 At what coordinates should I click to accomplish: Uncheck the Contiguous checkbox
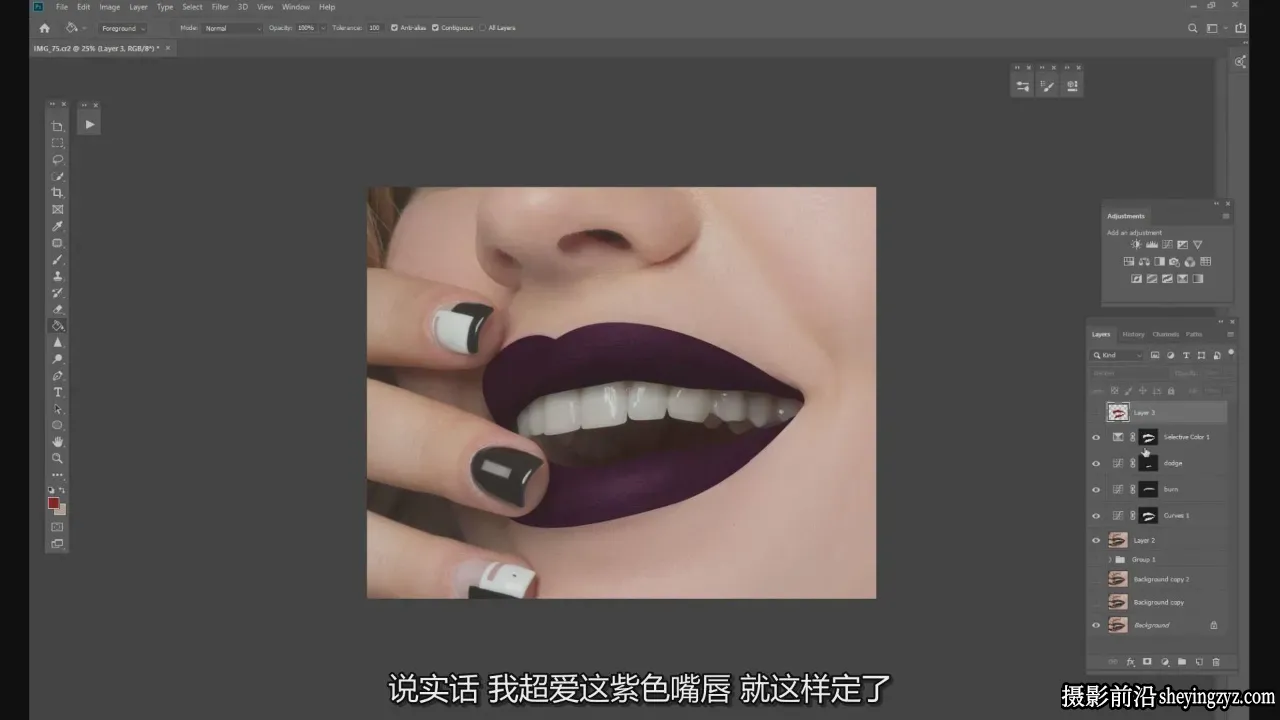(x=435, y=28)
